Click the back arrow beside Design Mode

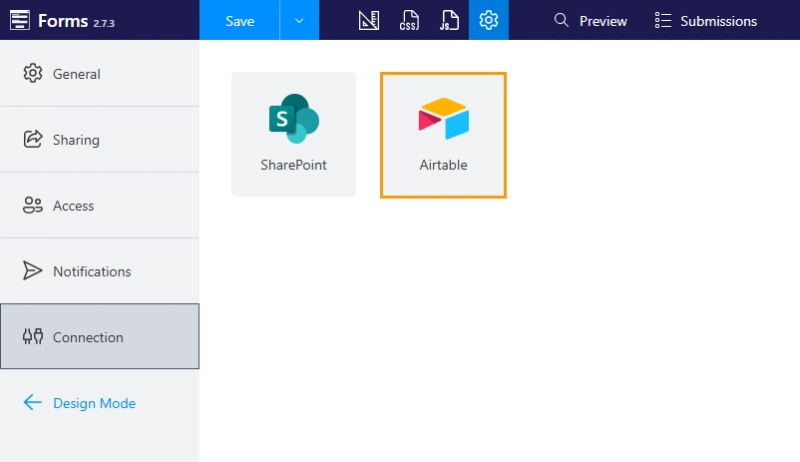33,403
